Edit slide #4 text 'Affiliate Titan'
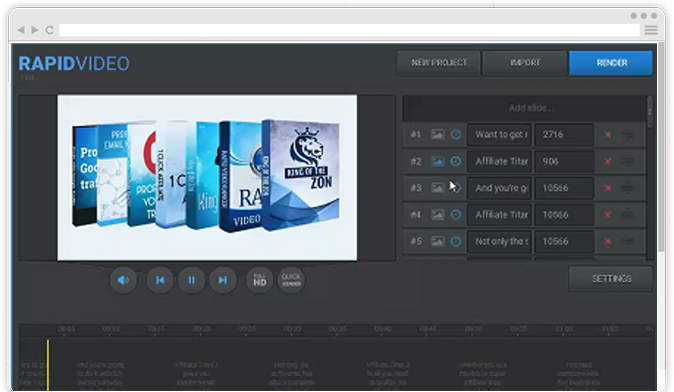674x392 pixels. pos(499,214)
